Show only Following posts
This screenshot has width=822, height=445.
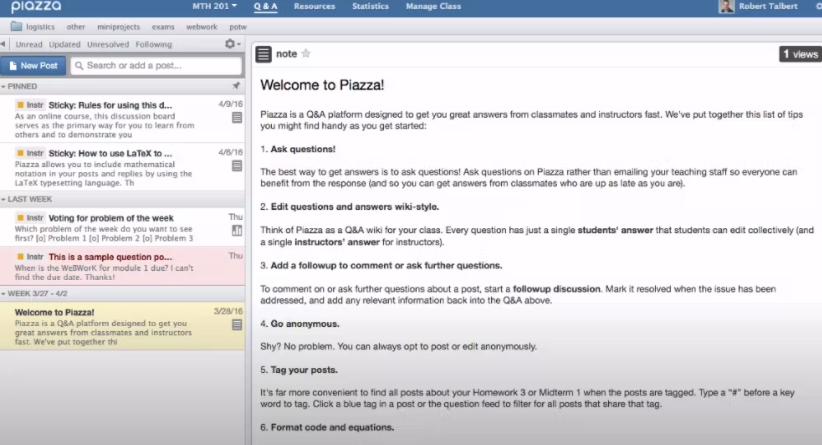point(154,45)
